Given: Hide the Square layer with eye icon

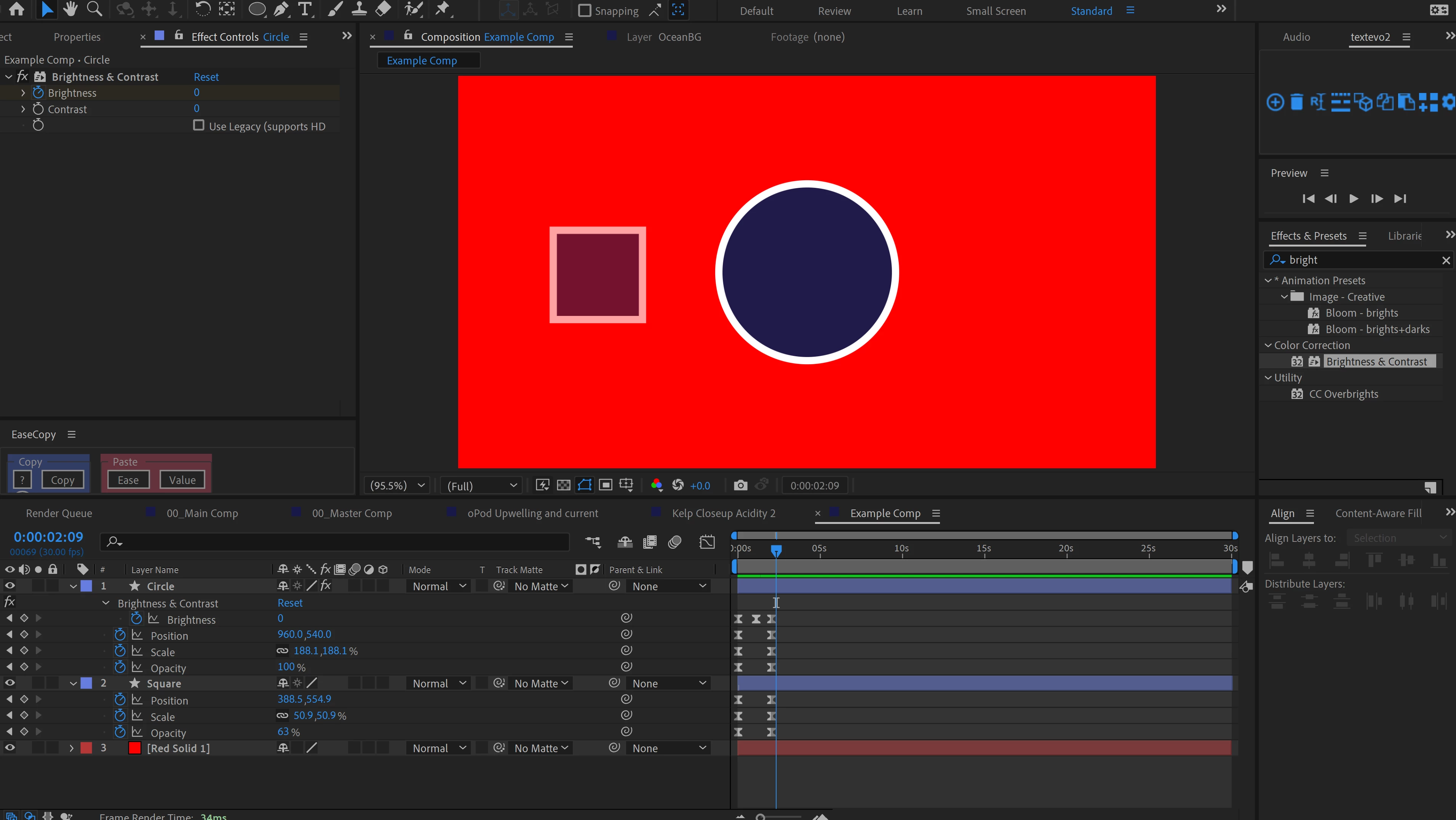Looking at the screenshot, I should click(10, 683).
